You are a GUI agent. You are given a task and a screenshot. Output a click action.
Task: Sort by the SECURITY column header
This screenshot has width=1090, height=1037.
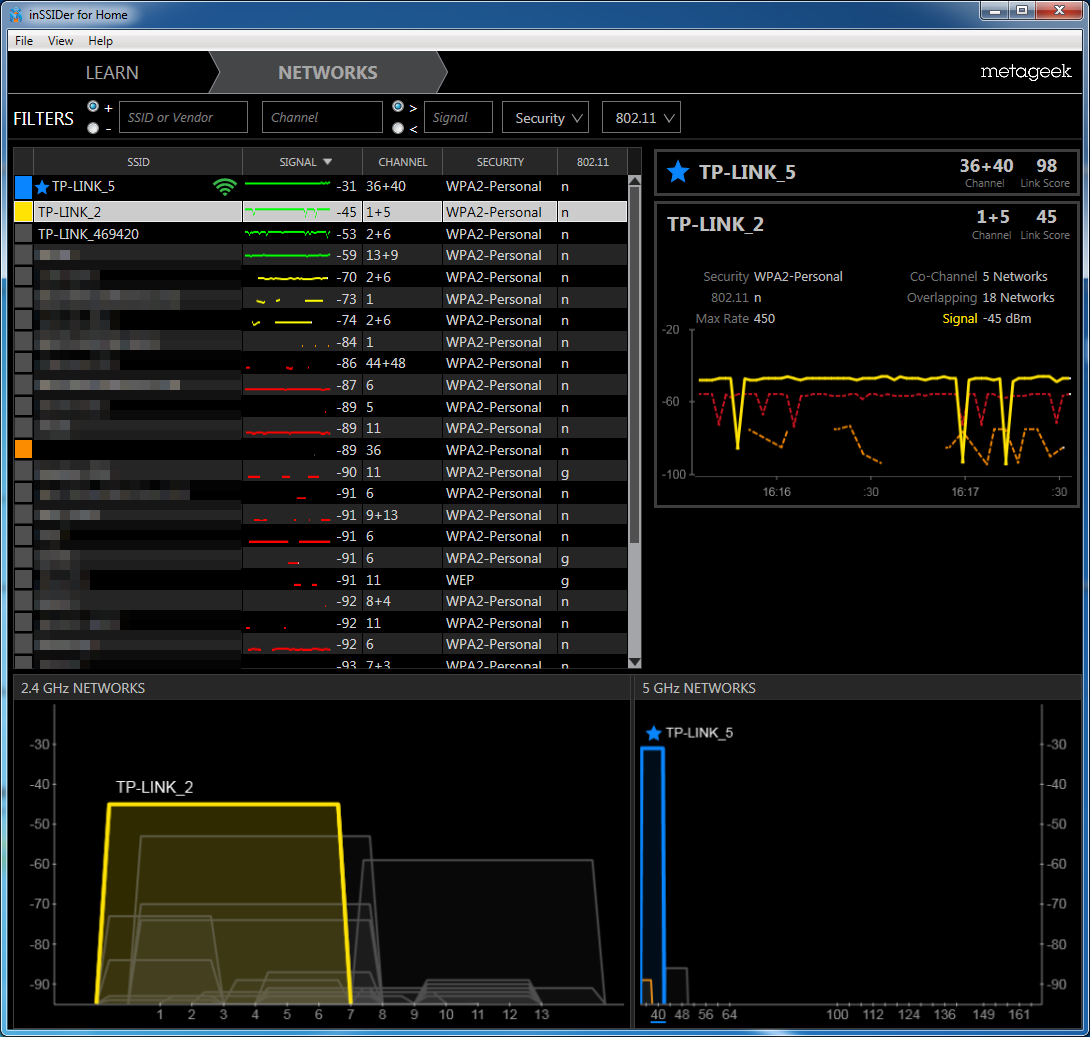[500, 162]
